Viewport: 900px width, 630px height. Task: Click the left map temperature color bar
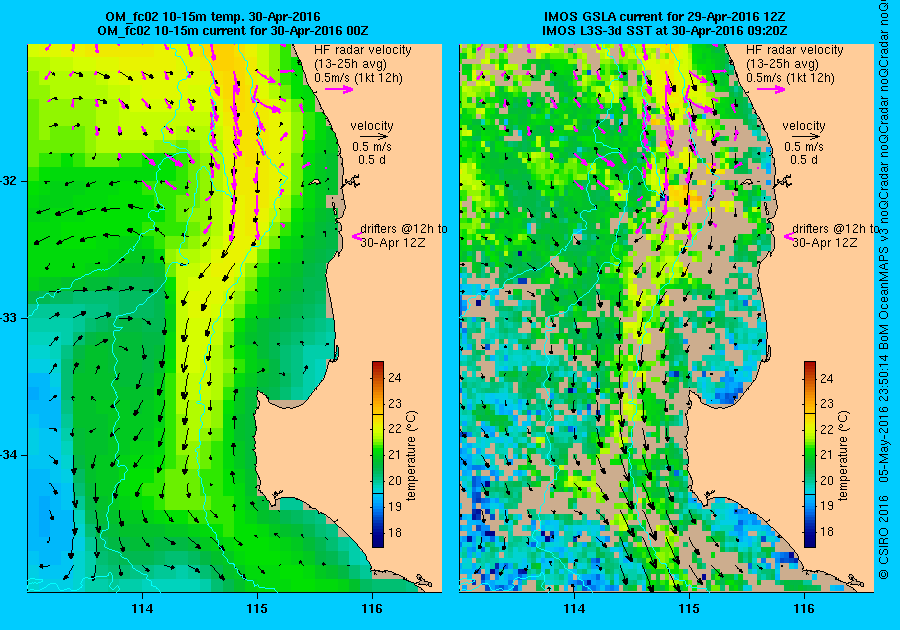[378, 454]
